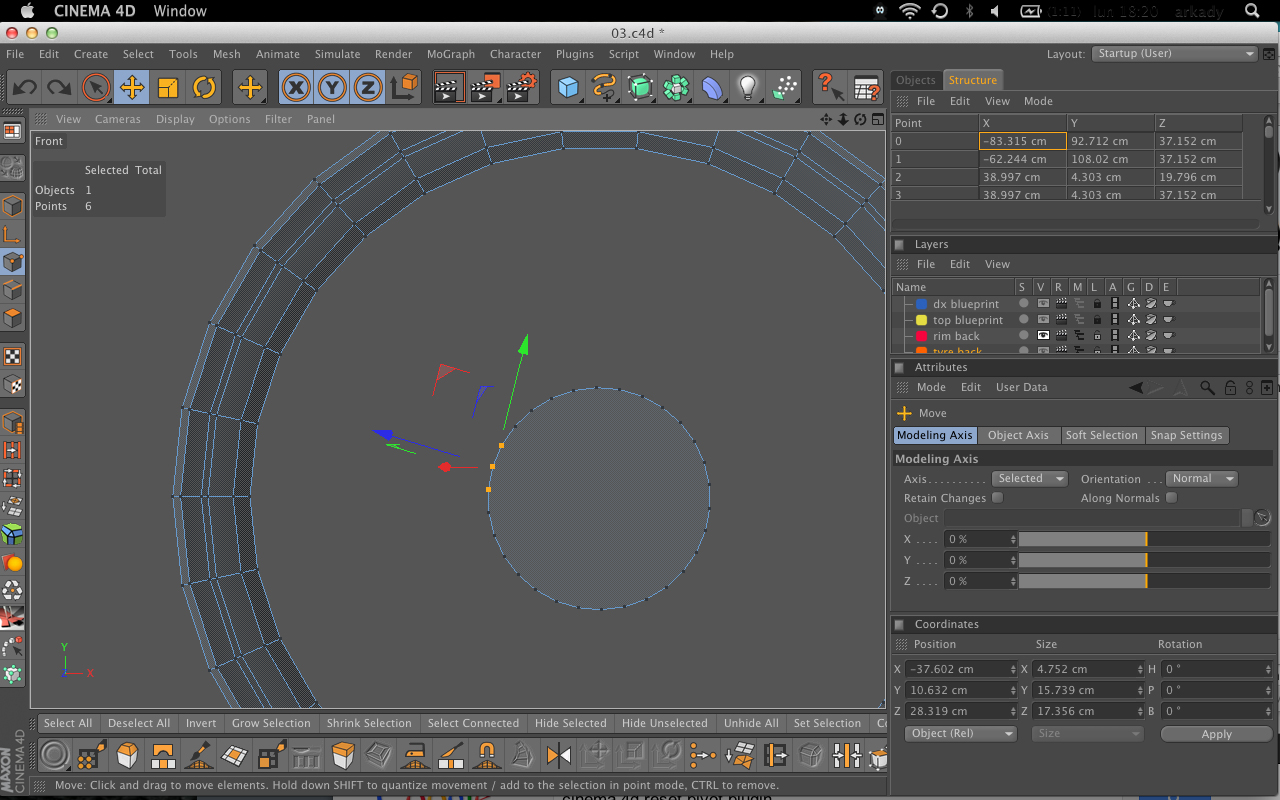Screen dimensions: 1280x800
Task: Toggle visibility of rim back layer
Action: 1043,336
